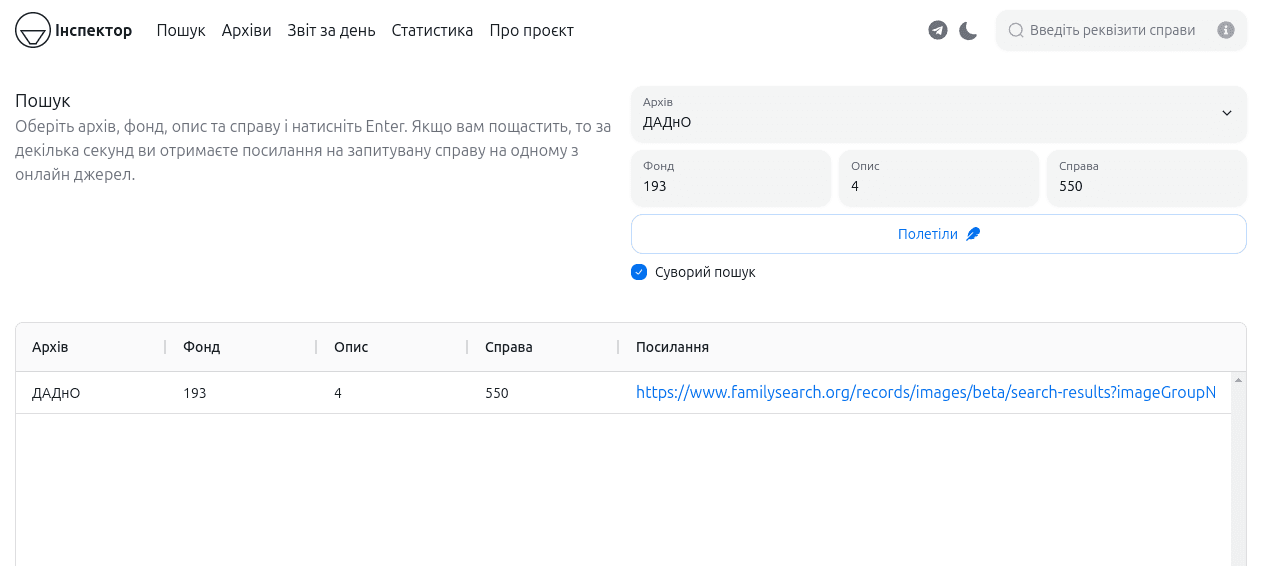Open the Звіт за день page
Image resolution: width=1261 pixels, height=566 pixels.
[x=332, y=31]
